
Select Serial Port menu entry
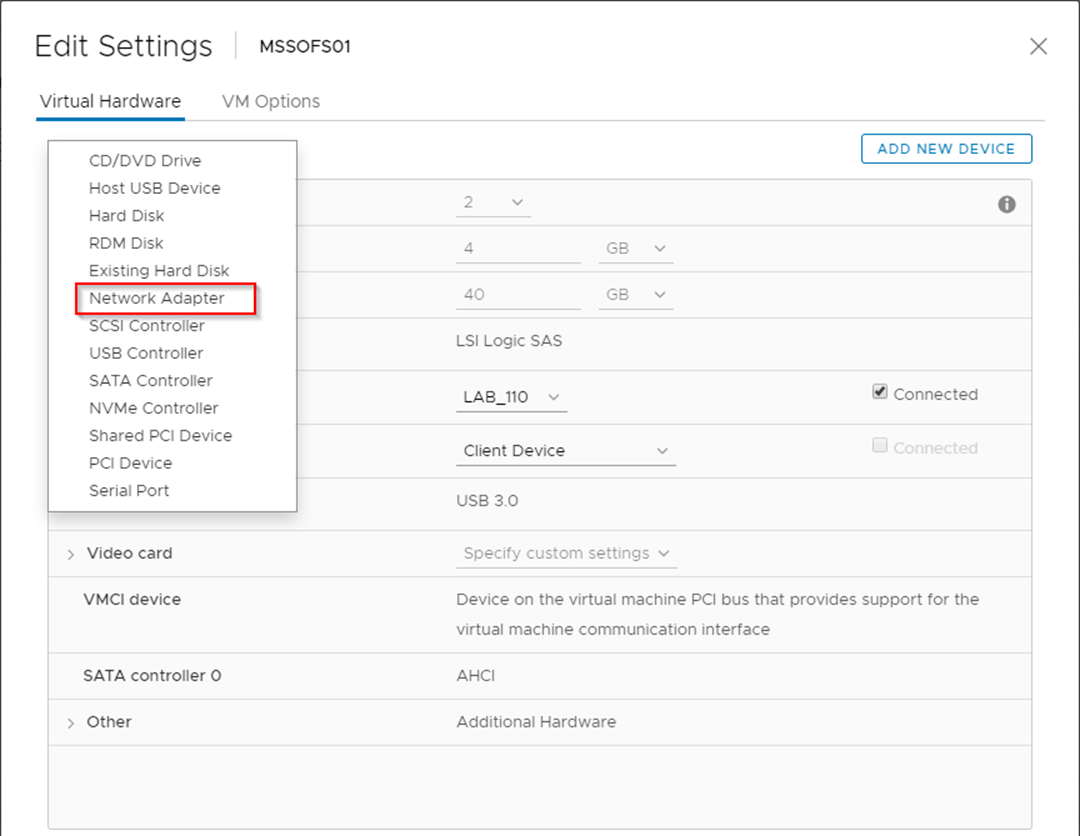coord(129,491)
